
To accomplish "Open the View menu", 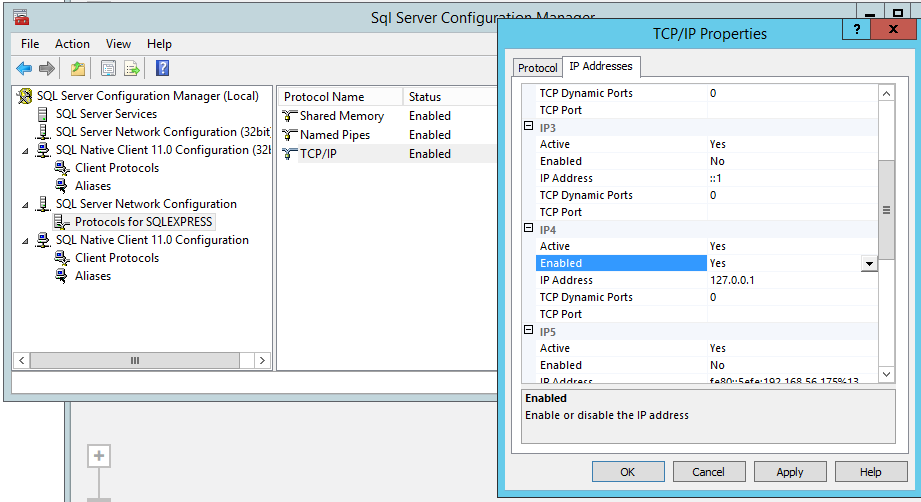I will (x=118, y=44).
